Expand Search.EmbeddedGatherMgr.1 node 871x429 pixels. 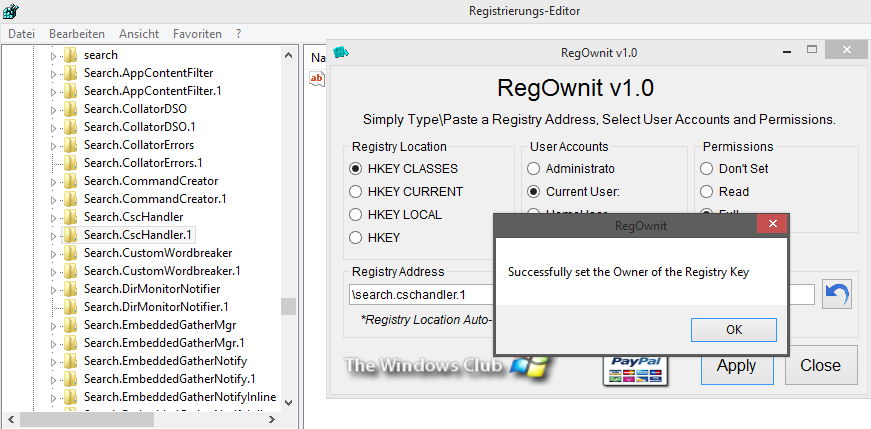(53, 343)
